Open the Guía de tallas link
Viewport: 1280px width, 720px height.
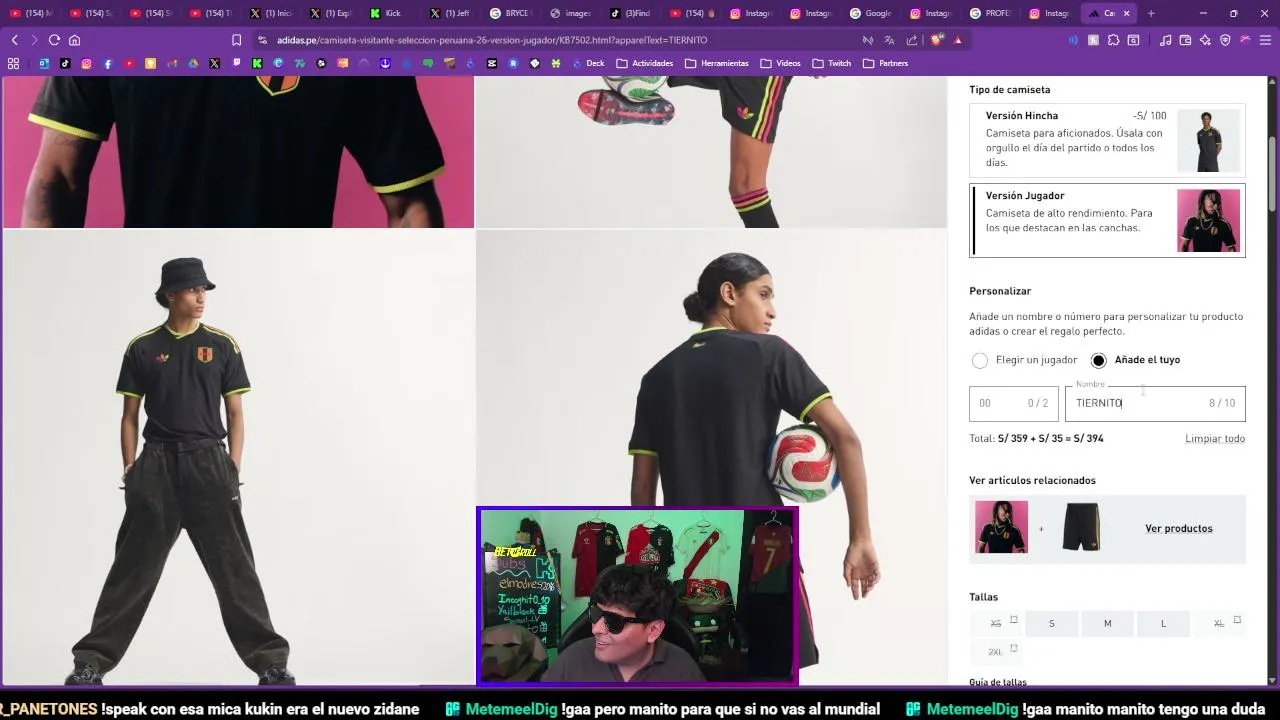pyautogui.click(x=998, y=682)
